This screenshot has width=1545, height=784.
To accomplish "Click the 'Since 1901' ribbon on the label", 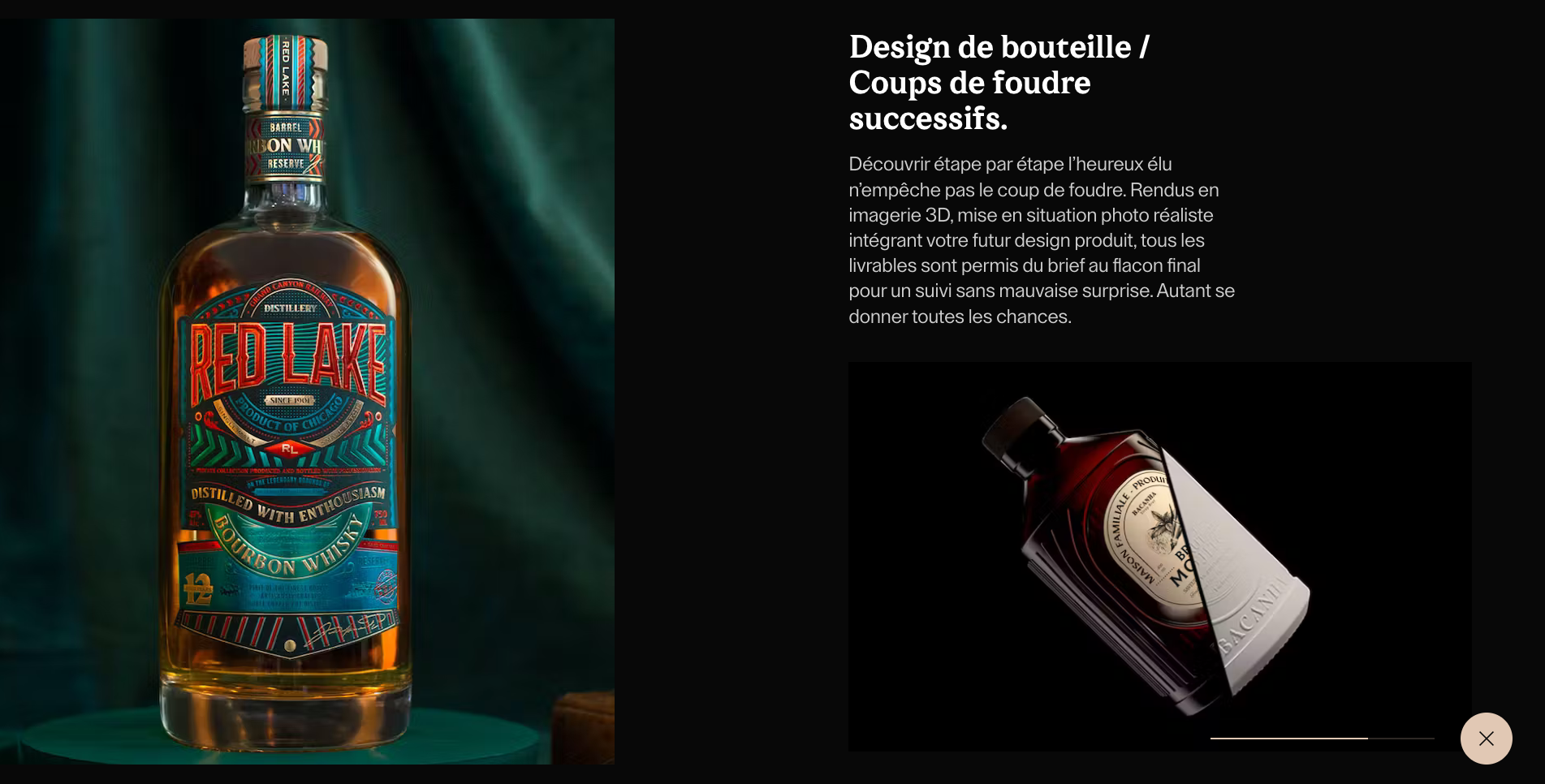I will tap(290, 400).
